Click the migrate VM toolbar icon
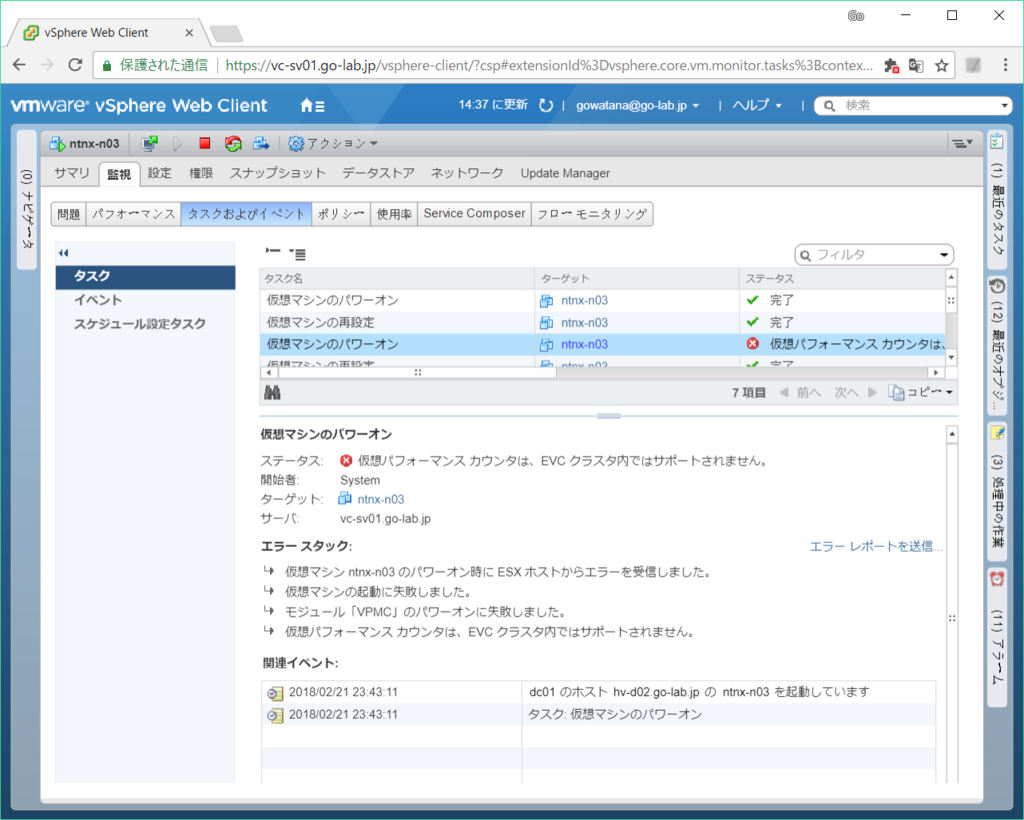 [261, 143]
